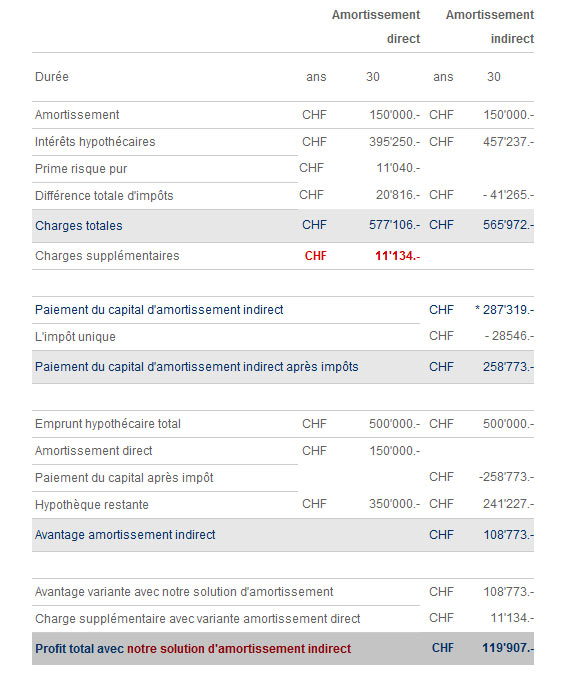
Task: Select the Durée row label
Action: click(x=52, y=77)
